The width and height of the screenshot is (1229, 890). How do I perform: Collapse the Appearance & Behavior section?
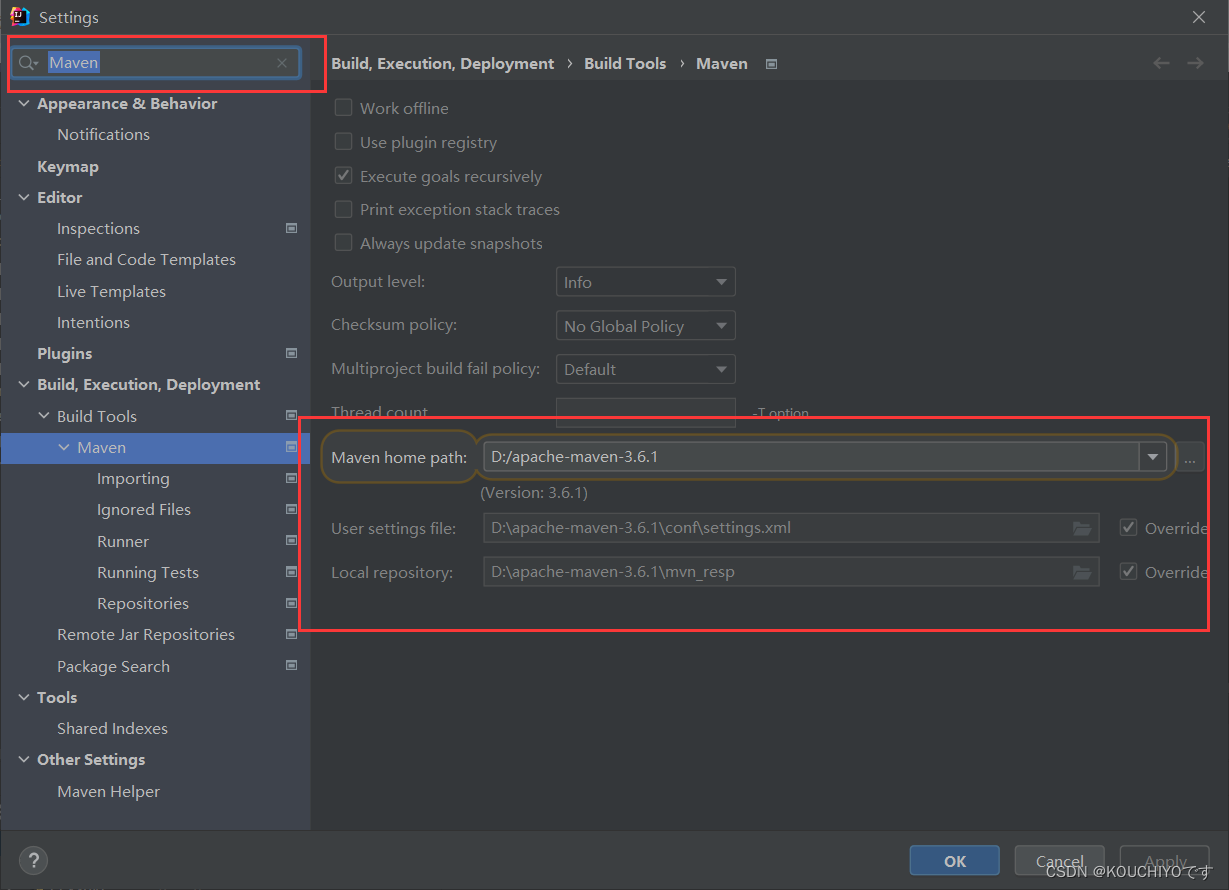(24, 104)
